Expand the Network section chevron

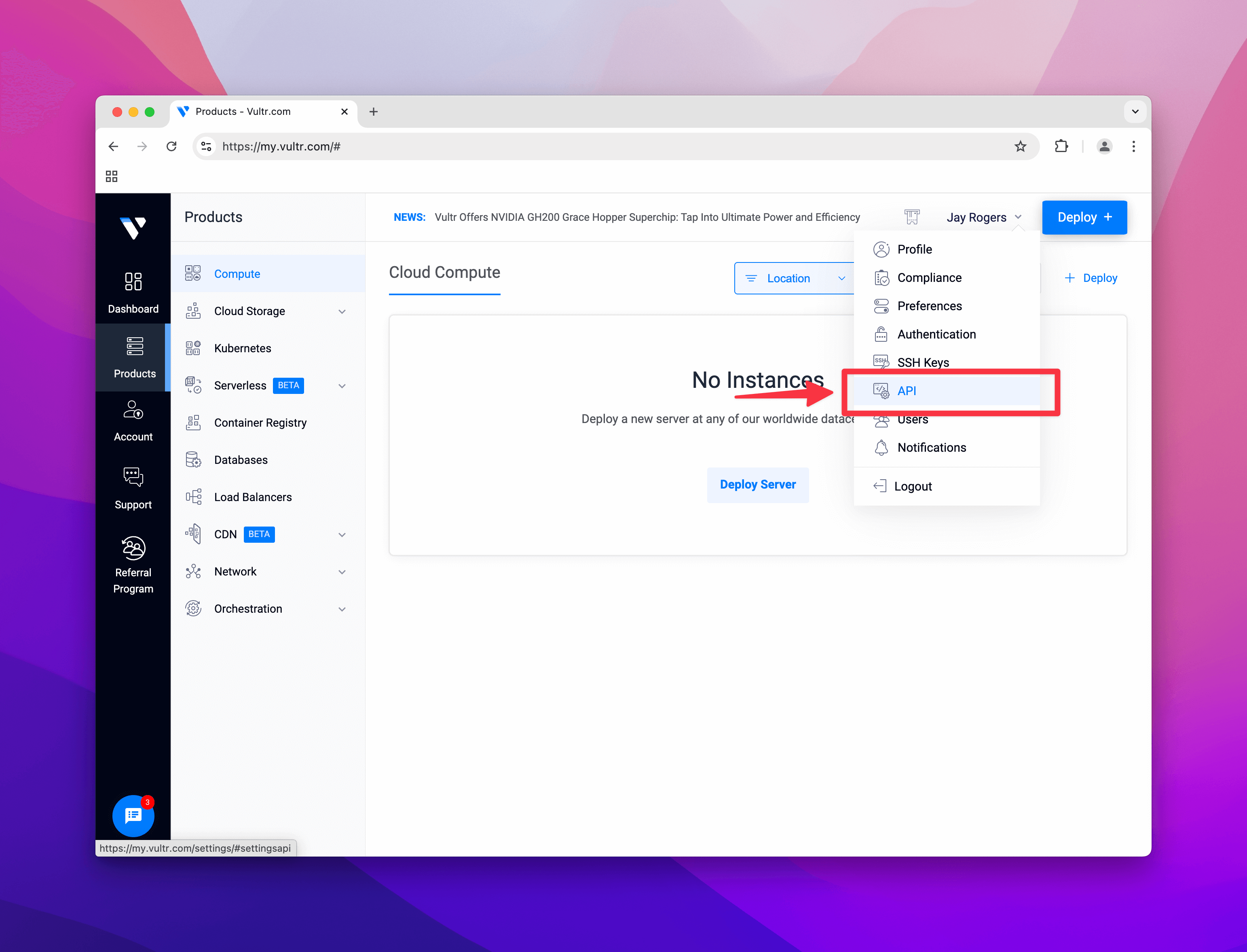342,572
